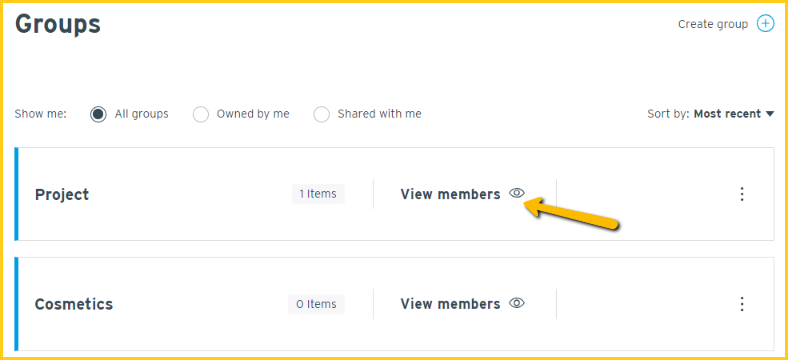Click View members for Cosmetics group
Image resolution: width=788 pixels, height=360 pixels.
pyautogui.click(x=450, y=304)
